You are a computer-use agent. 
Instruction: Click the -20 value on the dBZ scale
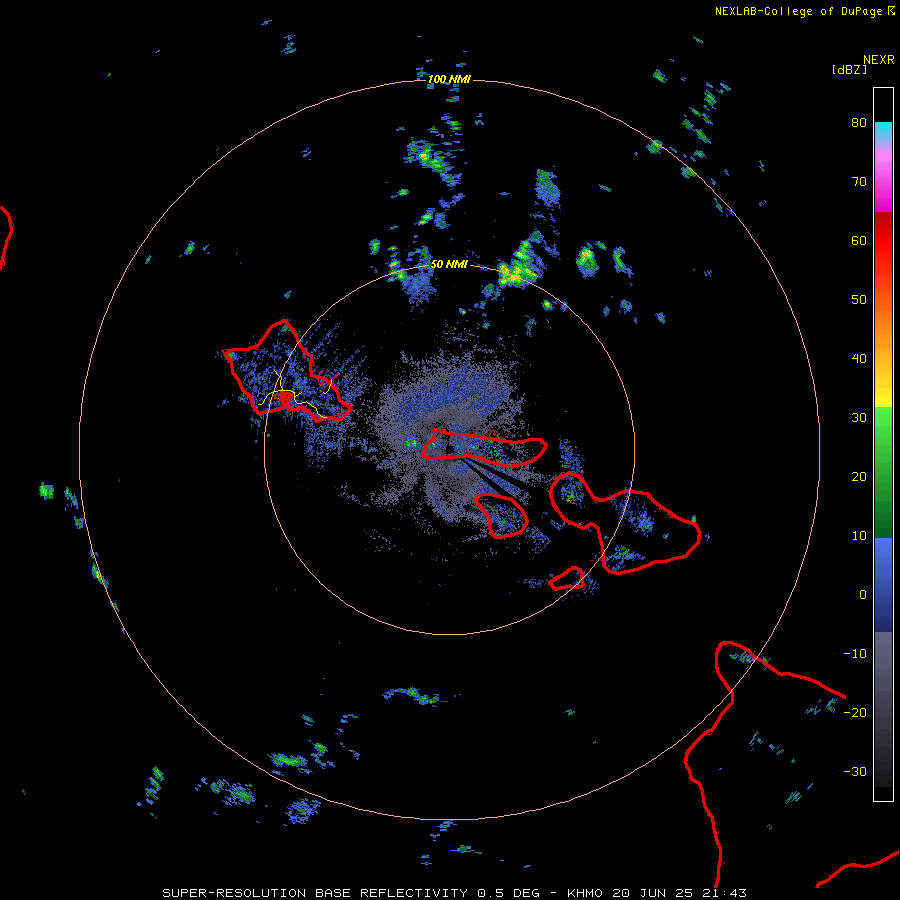click(855, 713)
